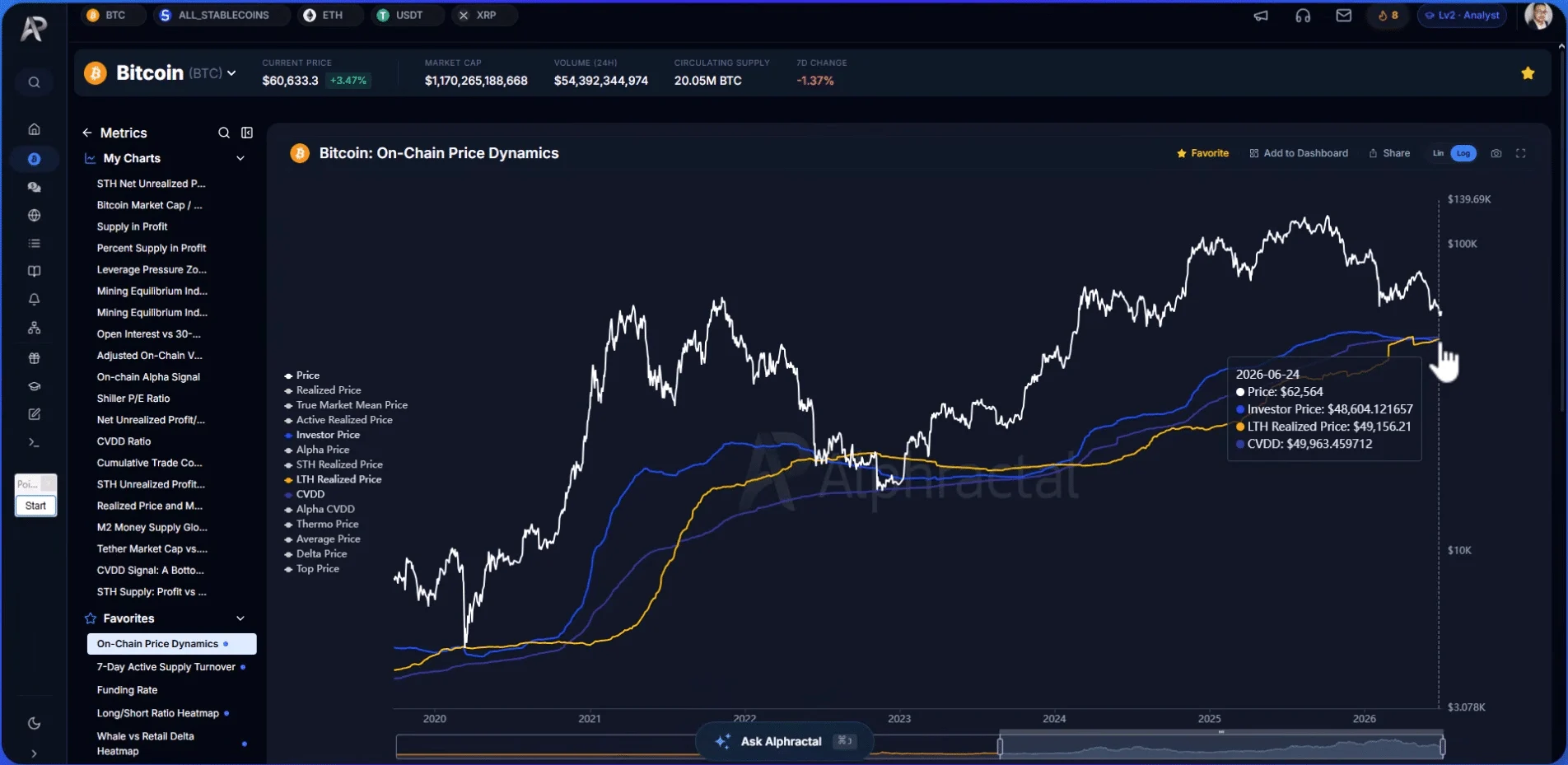1568x765 pixels.
Task: Click the Favorite button on chart
Action: (x=1202, y=153)
